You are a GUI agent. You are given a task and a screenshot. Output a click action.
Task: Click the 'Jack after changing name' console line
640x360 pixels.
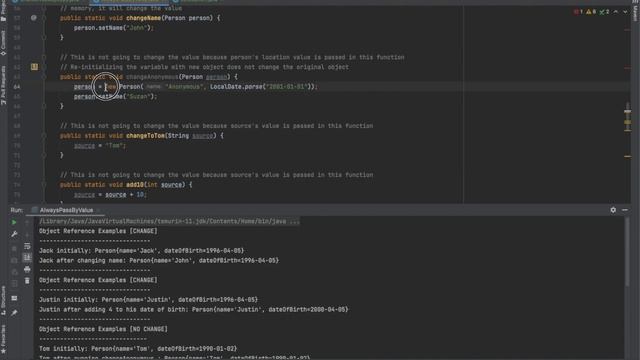(159, 260)
